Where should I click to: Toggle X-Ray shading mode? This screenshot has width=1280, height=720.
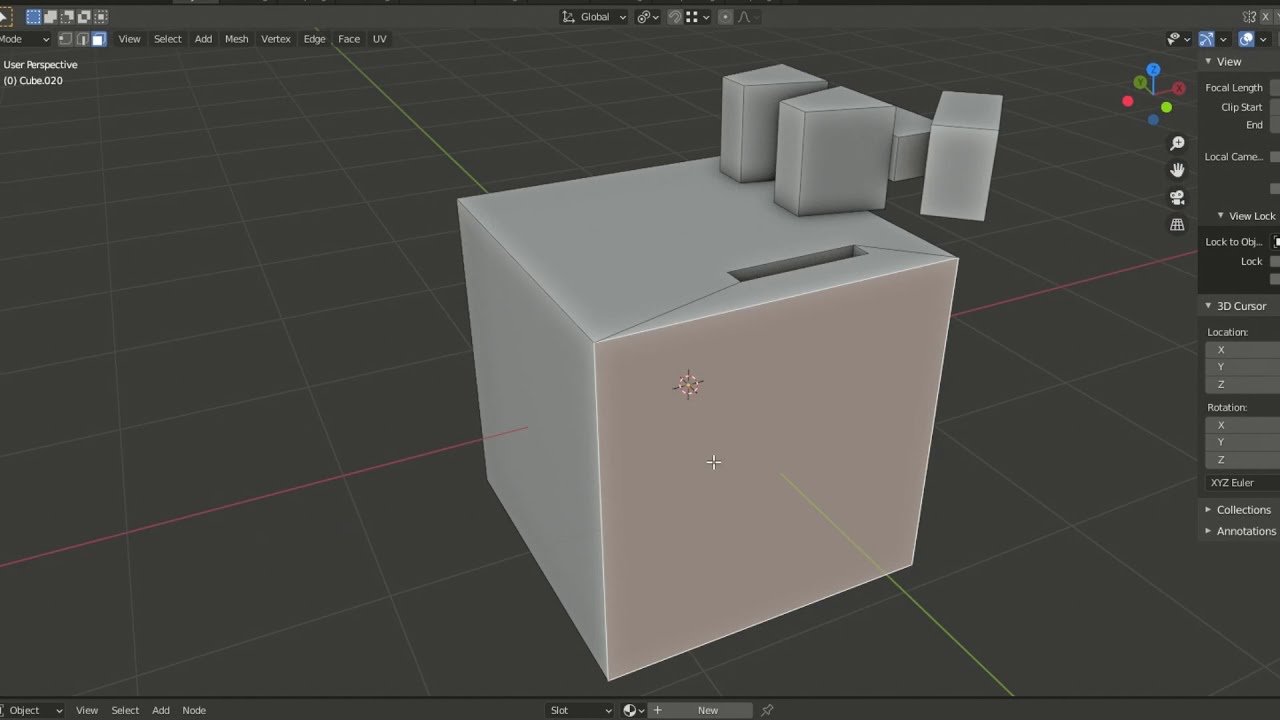1276,38
